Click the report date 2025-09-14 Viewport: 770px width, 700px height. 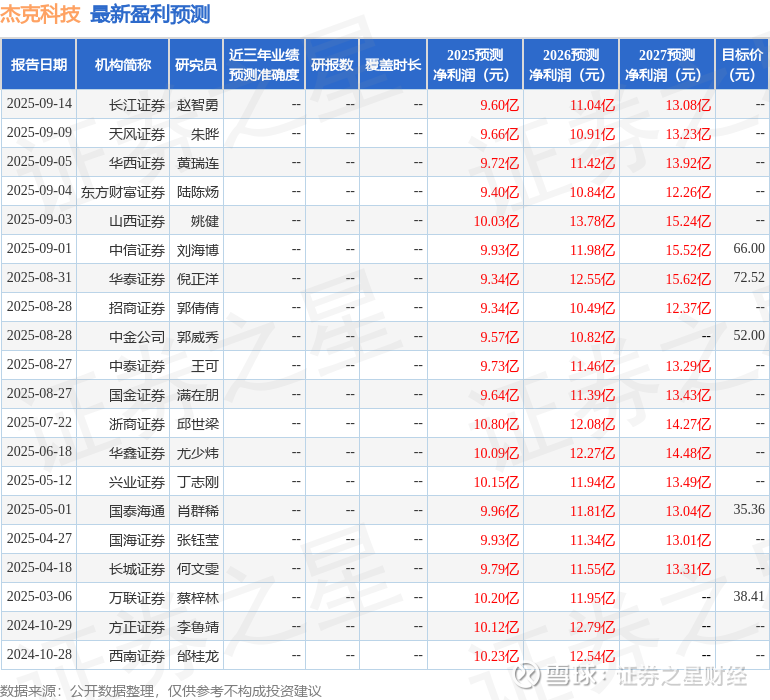pyautogui.click(x=39, y=103)
